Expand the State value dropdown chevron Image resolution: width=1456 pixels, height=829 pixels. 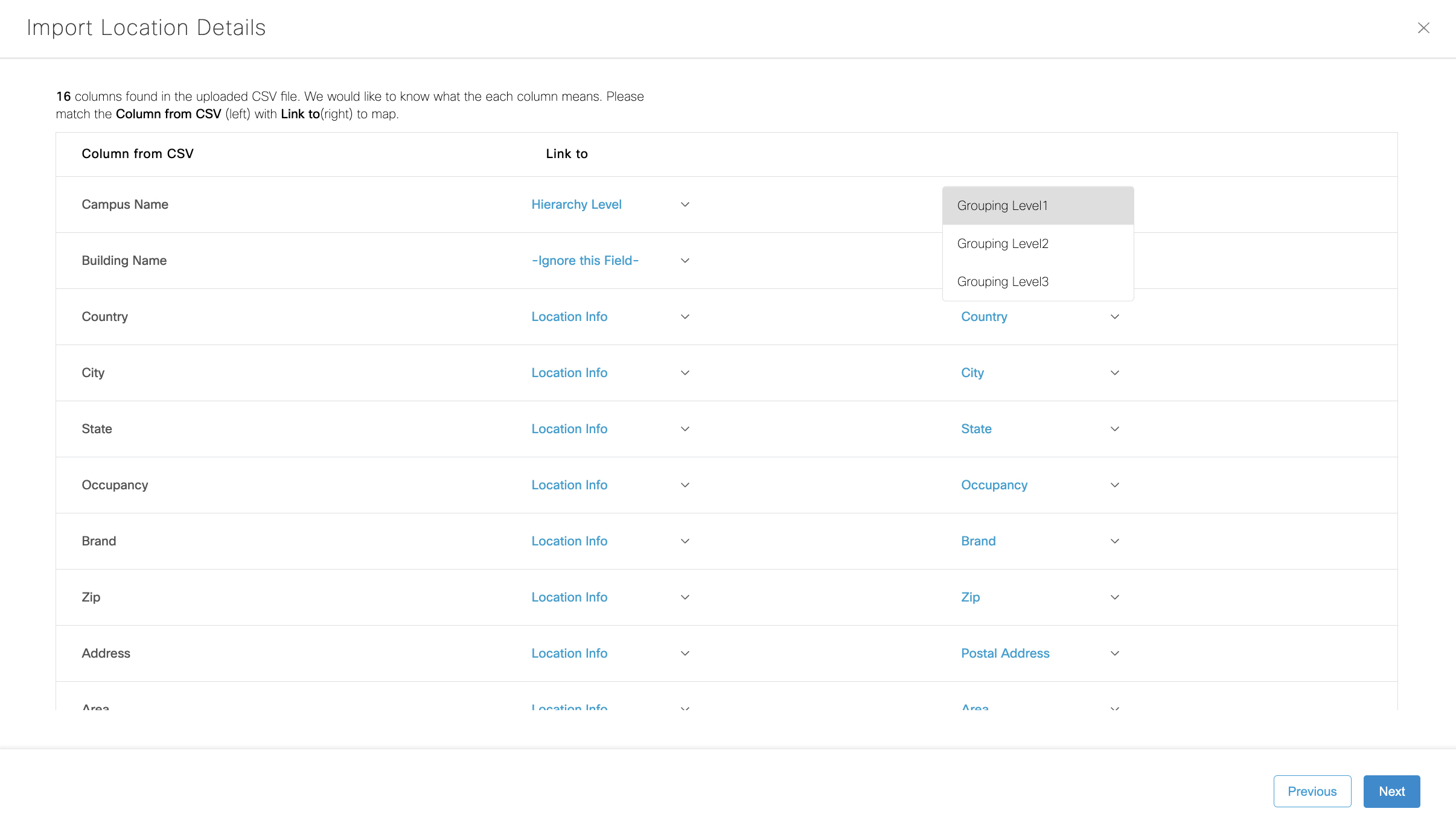click(1115, 429)
